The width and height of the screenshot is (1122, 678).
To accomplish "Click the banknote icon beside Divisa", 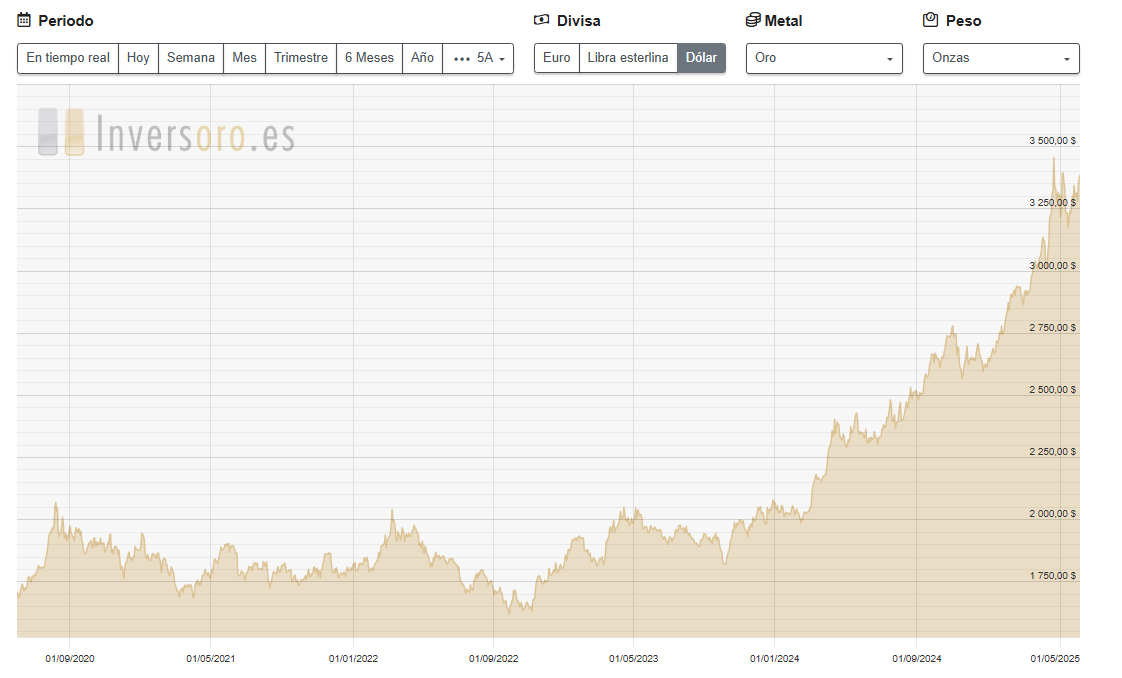I will (x=542, y=20).
